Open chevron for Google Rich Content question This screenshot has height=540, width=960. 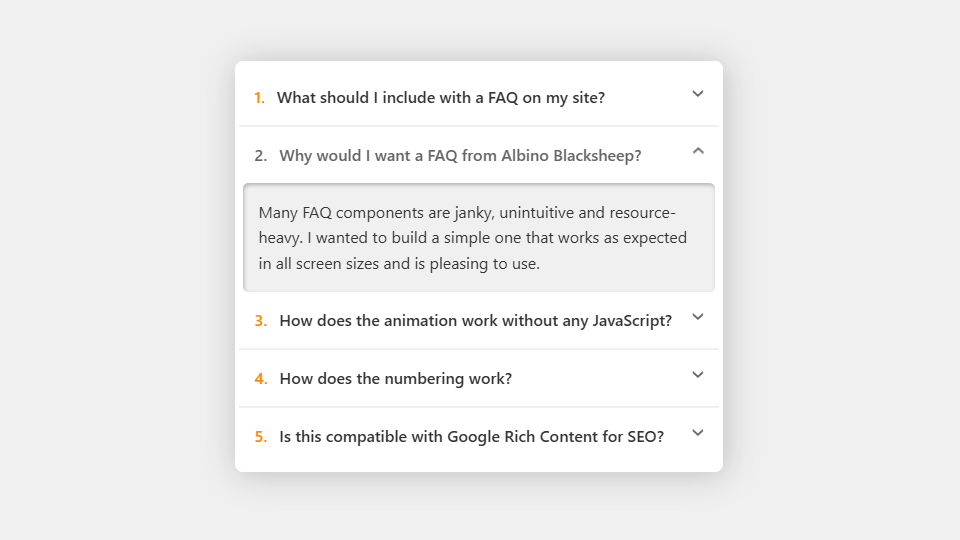pyautogui.click(x=698, y=433)
